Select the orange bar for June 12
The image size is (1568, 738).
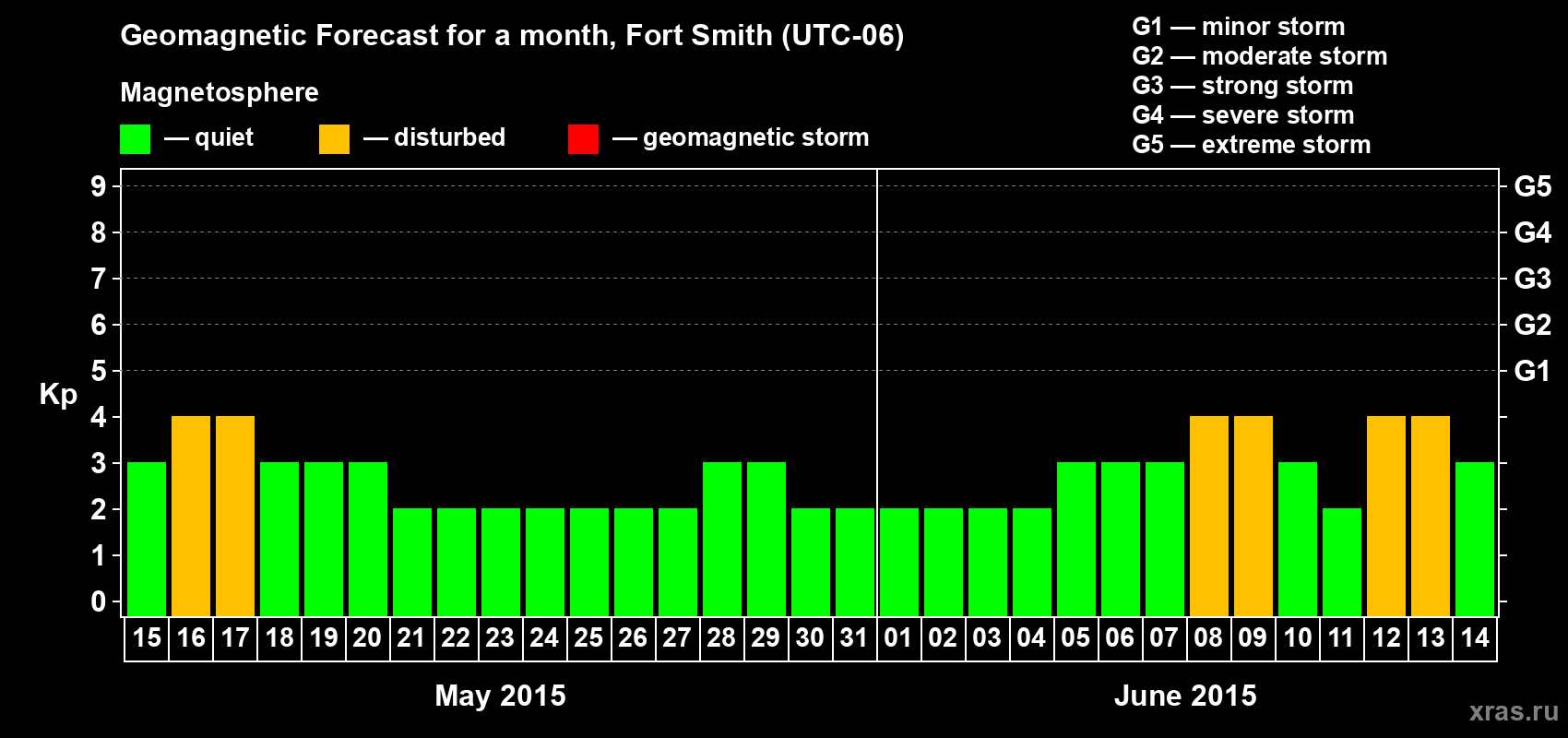[x=1386, y=516]
